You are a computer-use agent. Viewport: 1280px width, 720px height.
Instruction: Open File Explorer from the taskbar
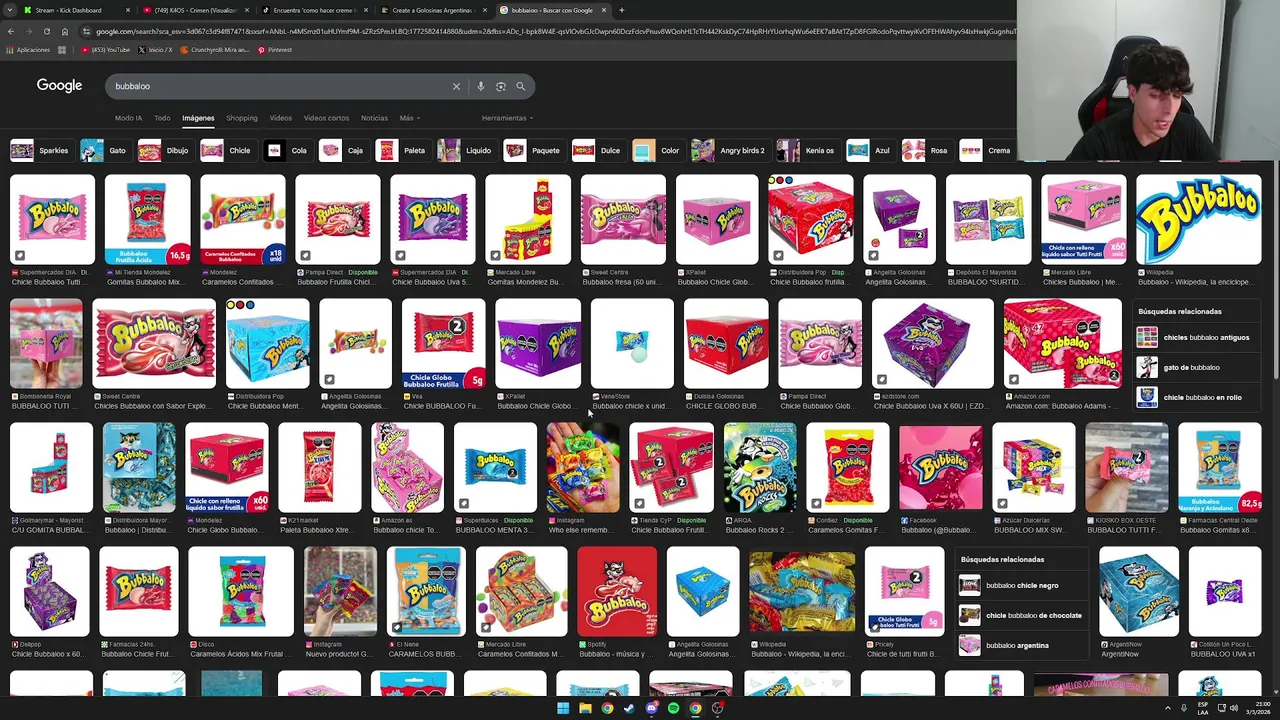(x=585, y=708)
